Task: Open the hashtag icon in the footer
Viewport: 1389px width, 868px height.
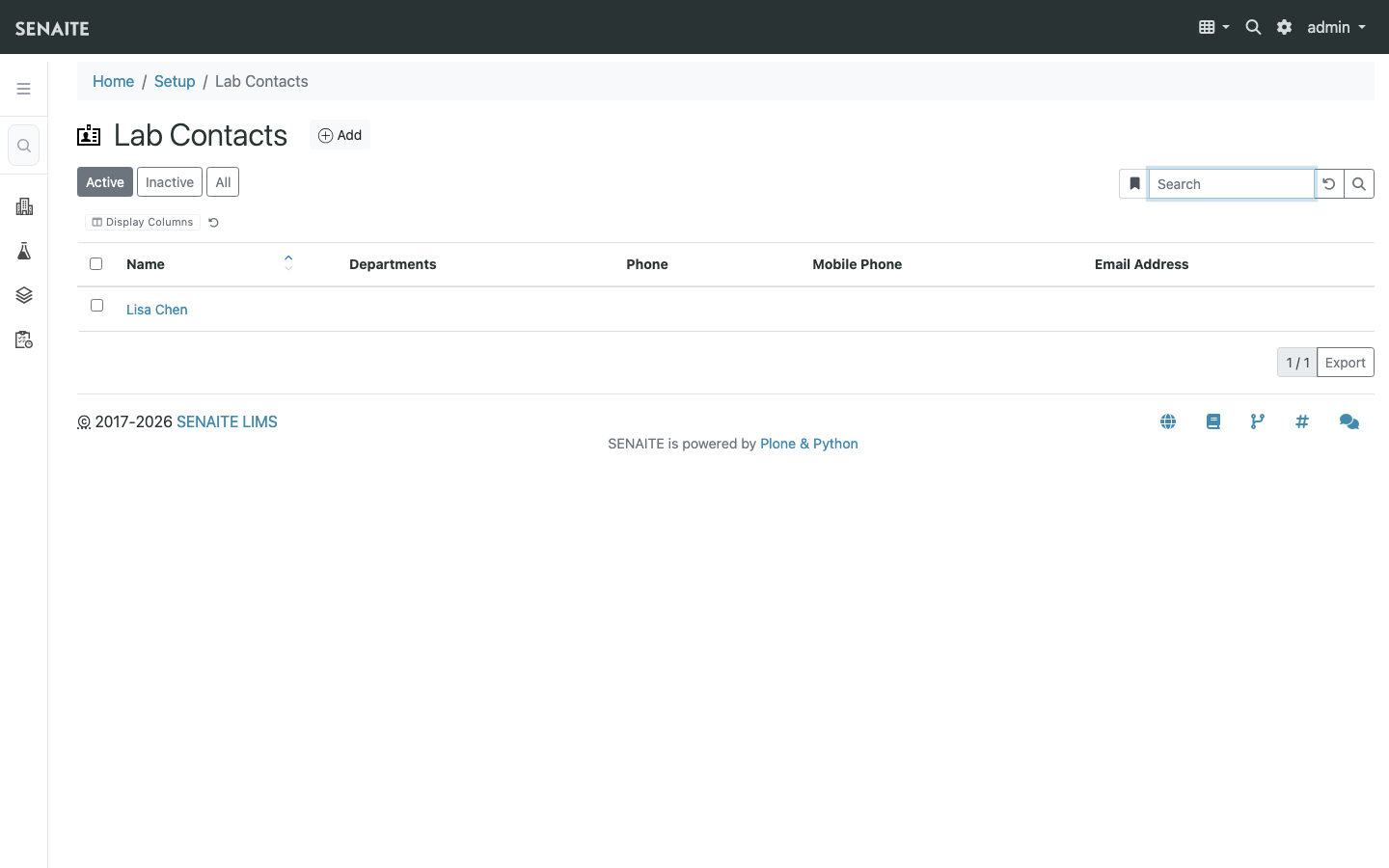Action: click(x=1302, y=421)
